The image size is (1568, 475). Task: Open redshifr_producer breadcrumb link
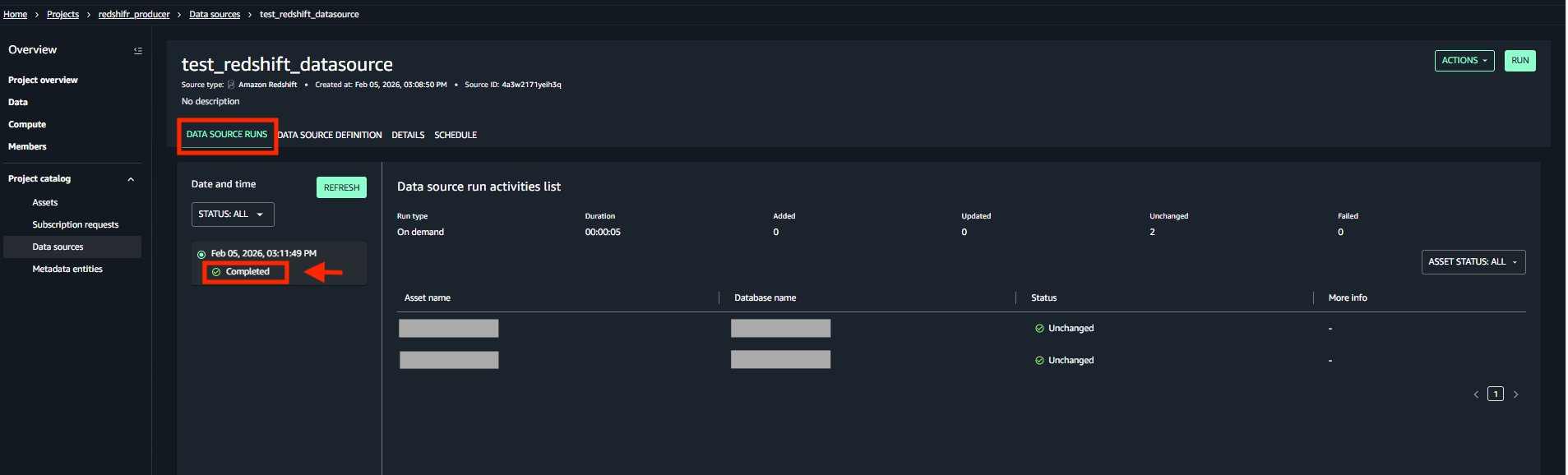click(134, 14)
